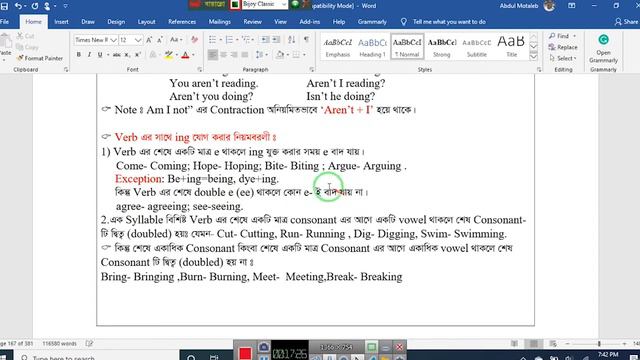Open underline style dropdown arrow
Screen dimensions: 640x360
(108, 55)
